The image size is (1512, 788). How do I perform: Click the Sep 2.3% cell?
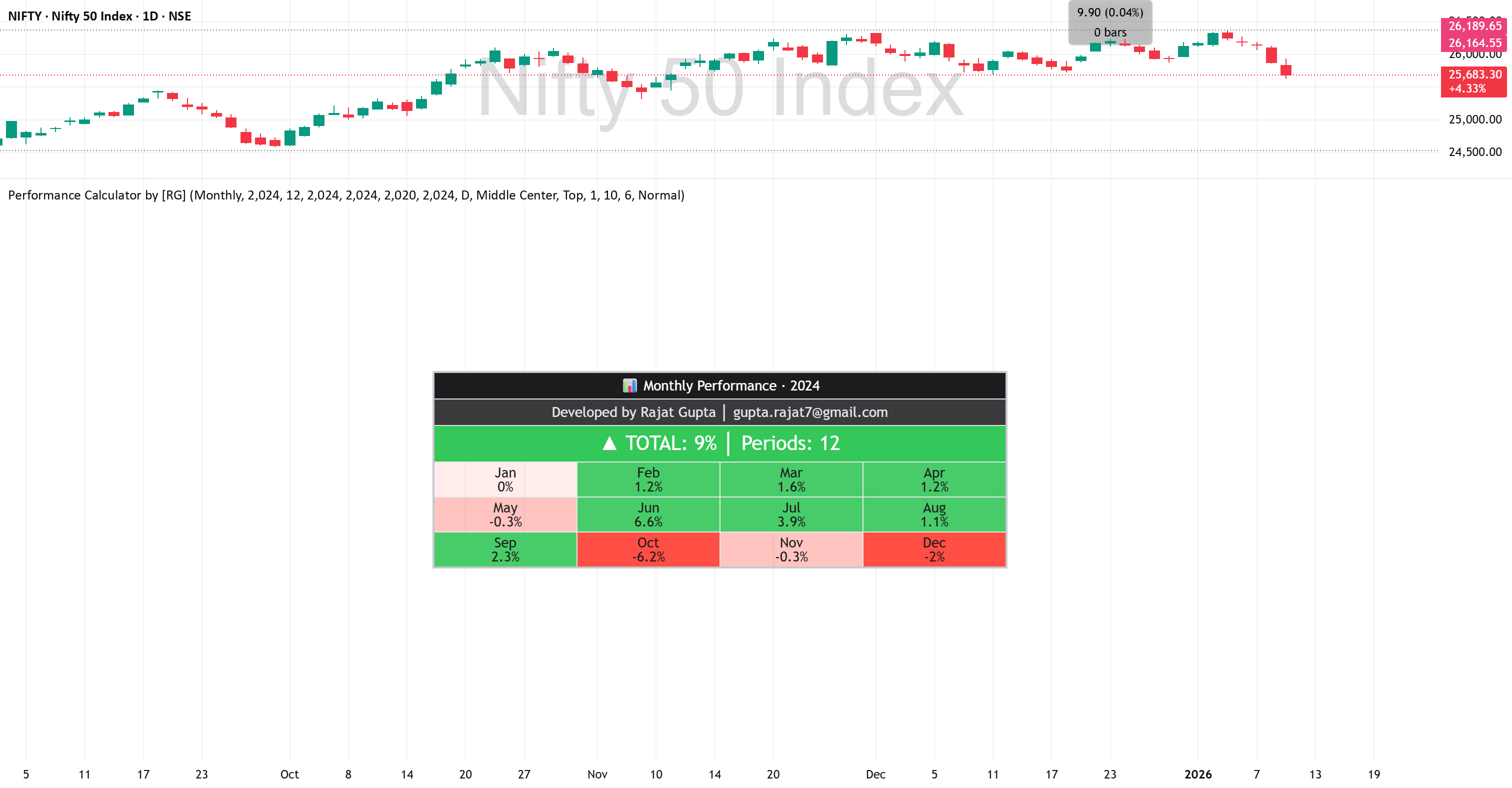[x=505, y=550]
